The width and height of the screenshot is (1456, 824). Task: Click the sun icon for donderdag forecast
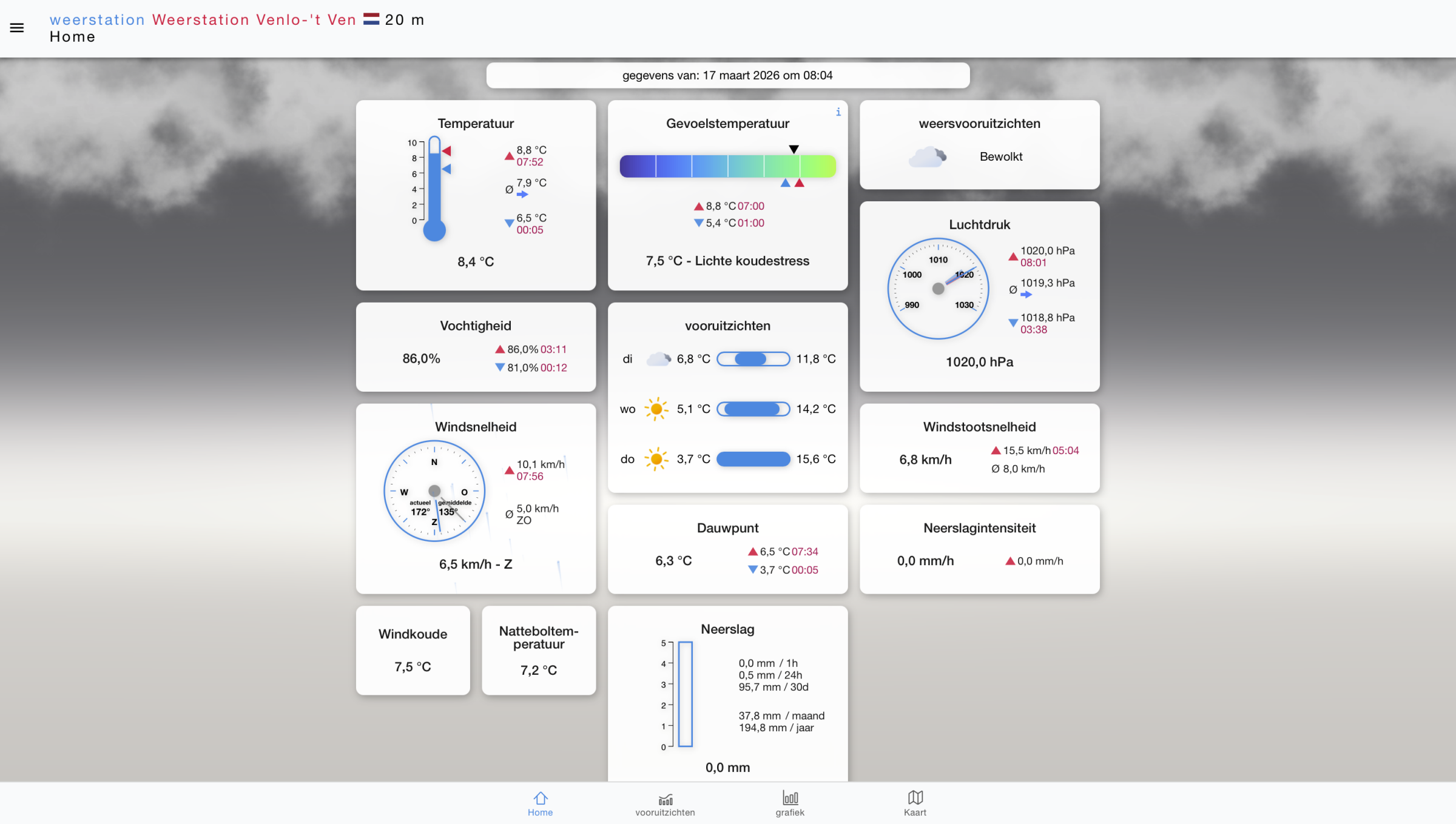(x=656, y=459)
